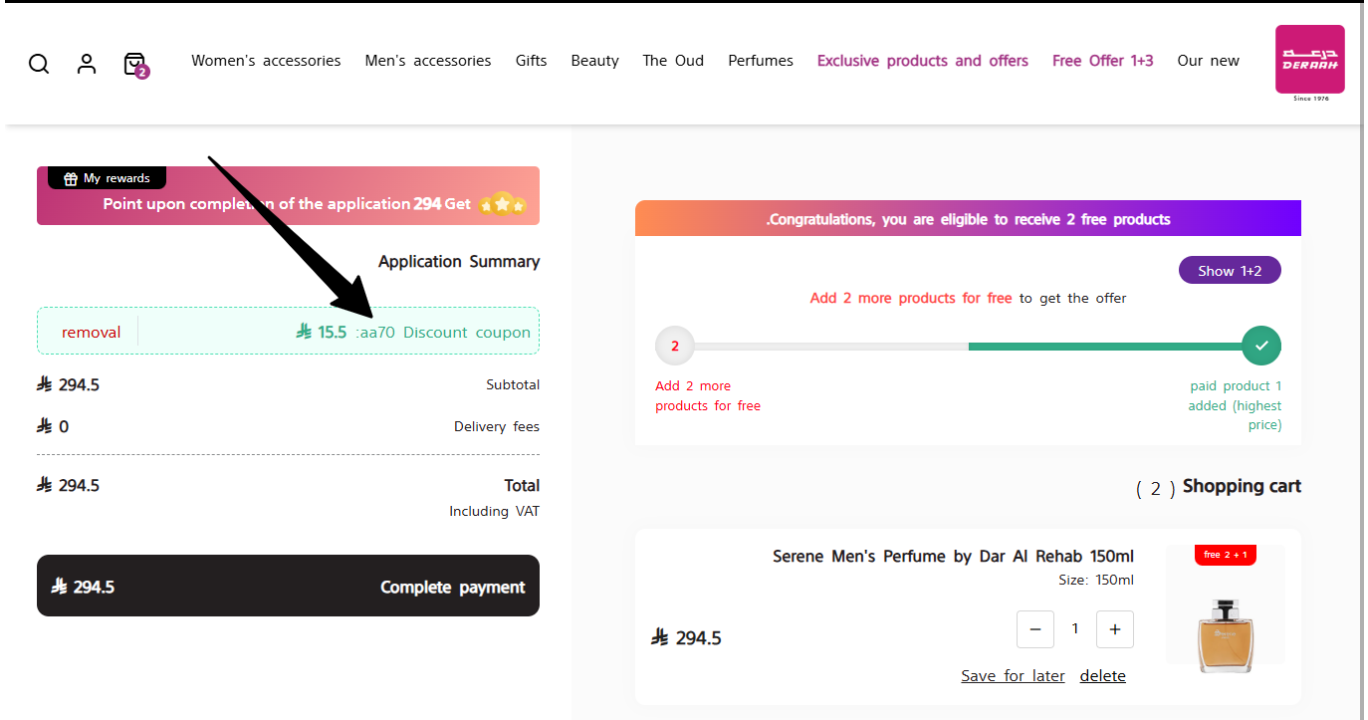
Task: Click the Show 1+2 button
Action: click(x=1230, y=271)
